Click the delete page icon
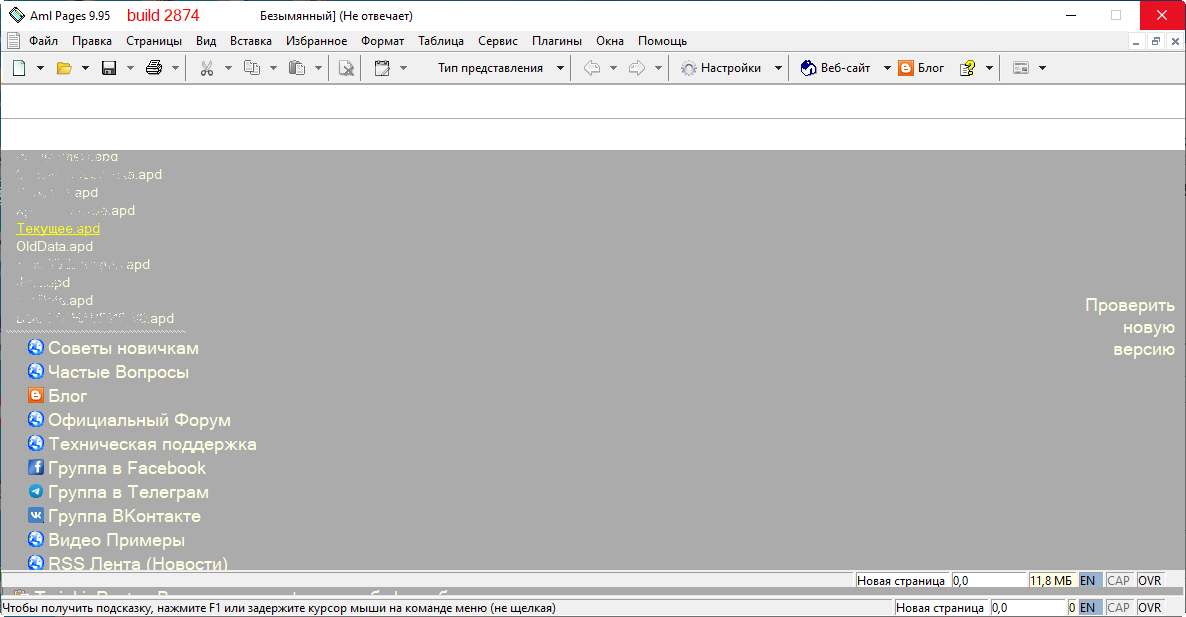 click(346, 68)
